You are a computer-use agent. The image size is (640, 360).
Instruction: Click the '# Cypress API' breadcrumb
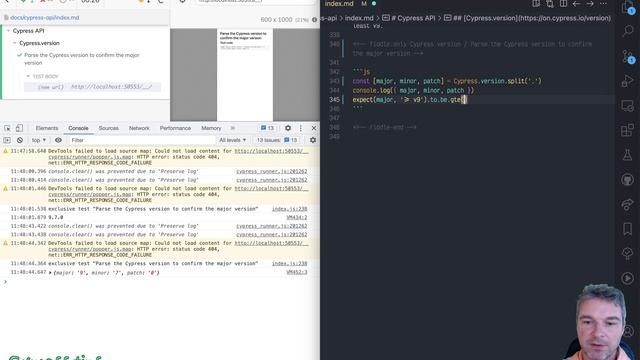pyautogui.click(x=409, y=18)
